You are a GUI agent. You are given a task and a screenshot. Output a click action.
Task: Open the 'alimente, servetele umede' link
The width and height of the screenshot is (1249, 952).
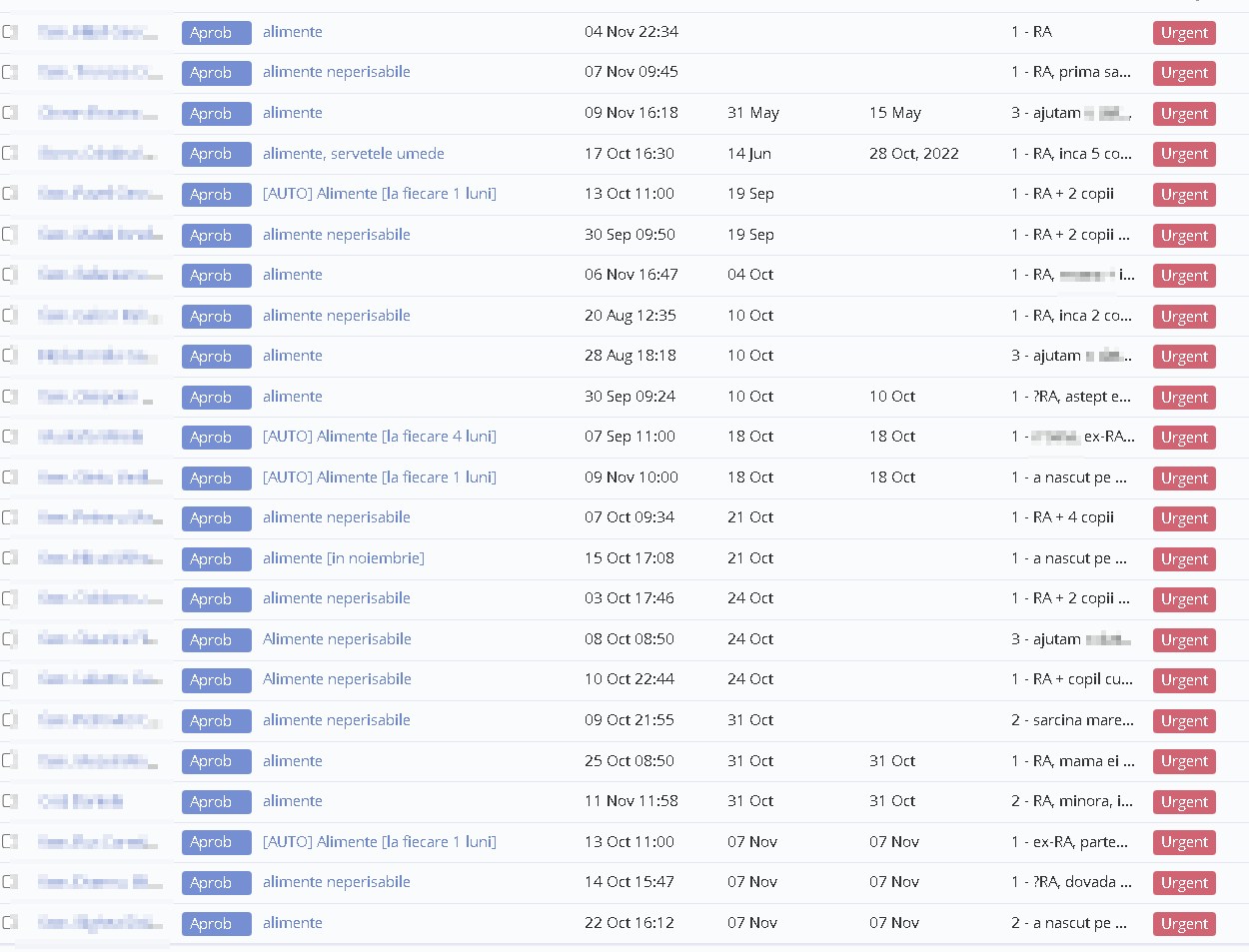pyautogui.click(x=353, y=154)
